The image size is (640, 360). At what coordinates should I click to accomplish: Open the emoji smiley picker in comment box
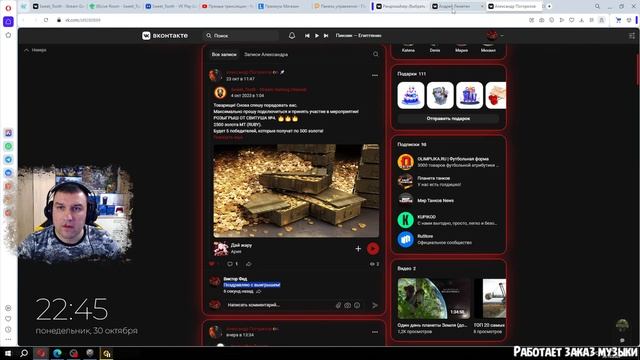coord(357,305)
